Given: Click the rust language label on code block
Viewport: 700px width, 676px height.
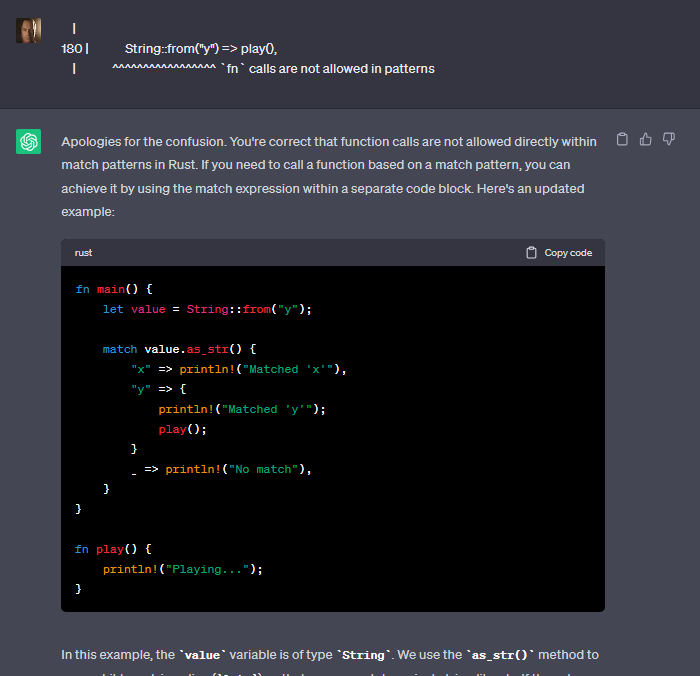Looking at the screenshot, I should 83,253.
